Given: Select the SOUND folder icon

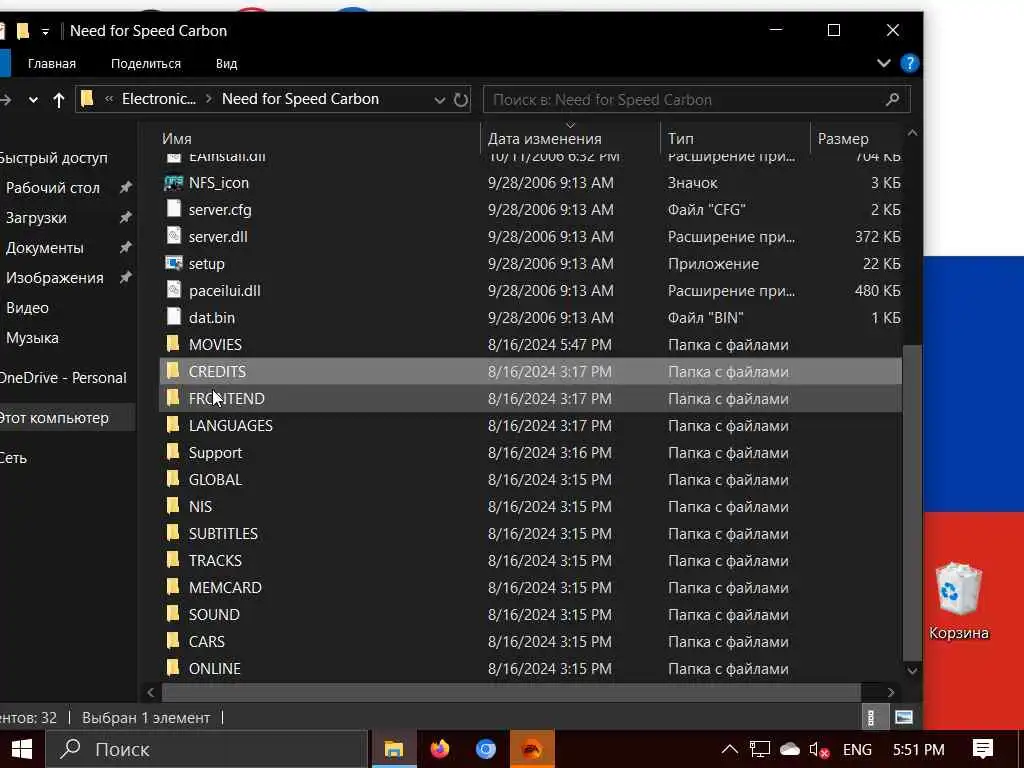Looking at the screenshot, I should pos(173,614).
